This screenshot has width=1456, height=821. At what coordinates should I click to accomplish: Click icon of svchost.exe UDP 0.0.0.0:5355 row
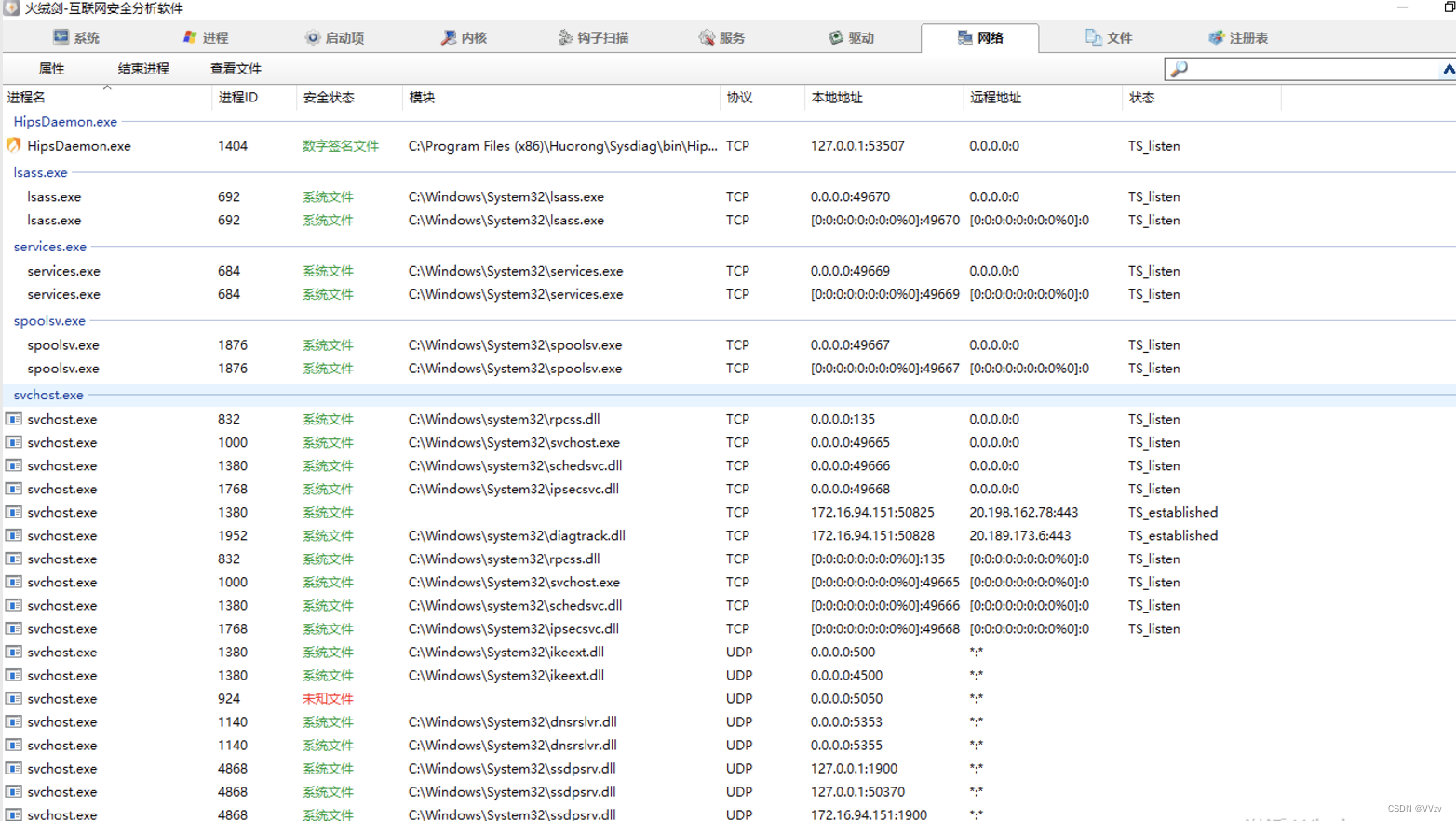click(x=14, y=745)
